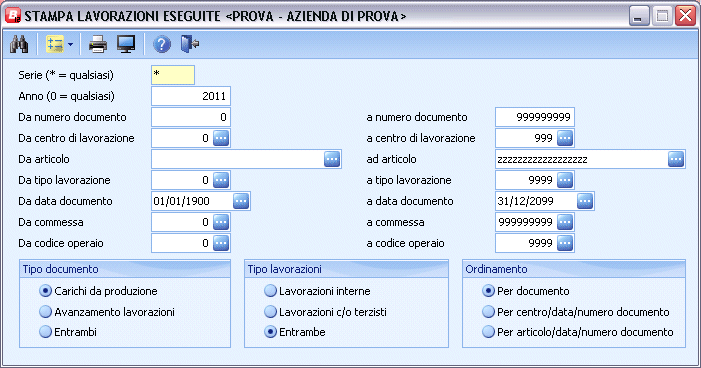
Task: Click the yellow list settings toolbar icon
Action: (55, 44)
